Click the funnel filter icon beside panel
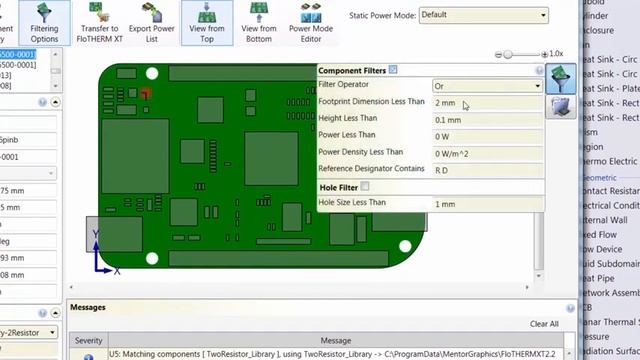 [561, 79]
